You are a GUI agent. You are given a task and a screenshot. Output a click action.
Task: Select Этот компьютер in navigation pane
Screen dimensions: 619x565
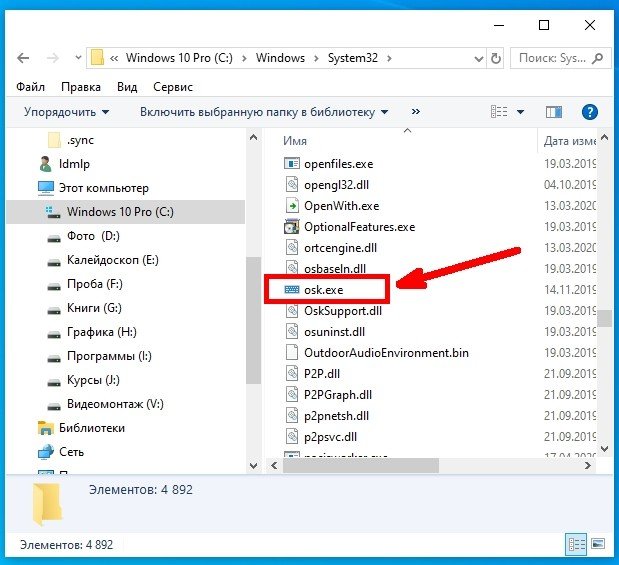coord(93,188)
